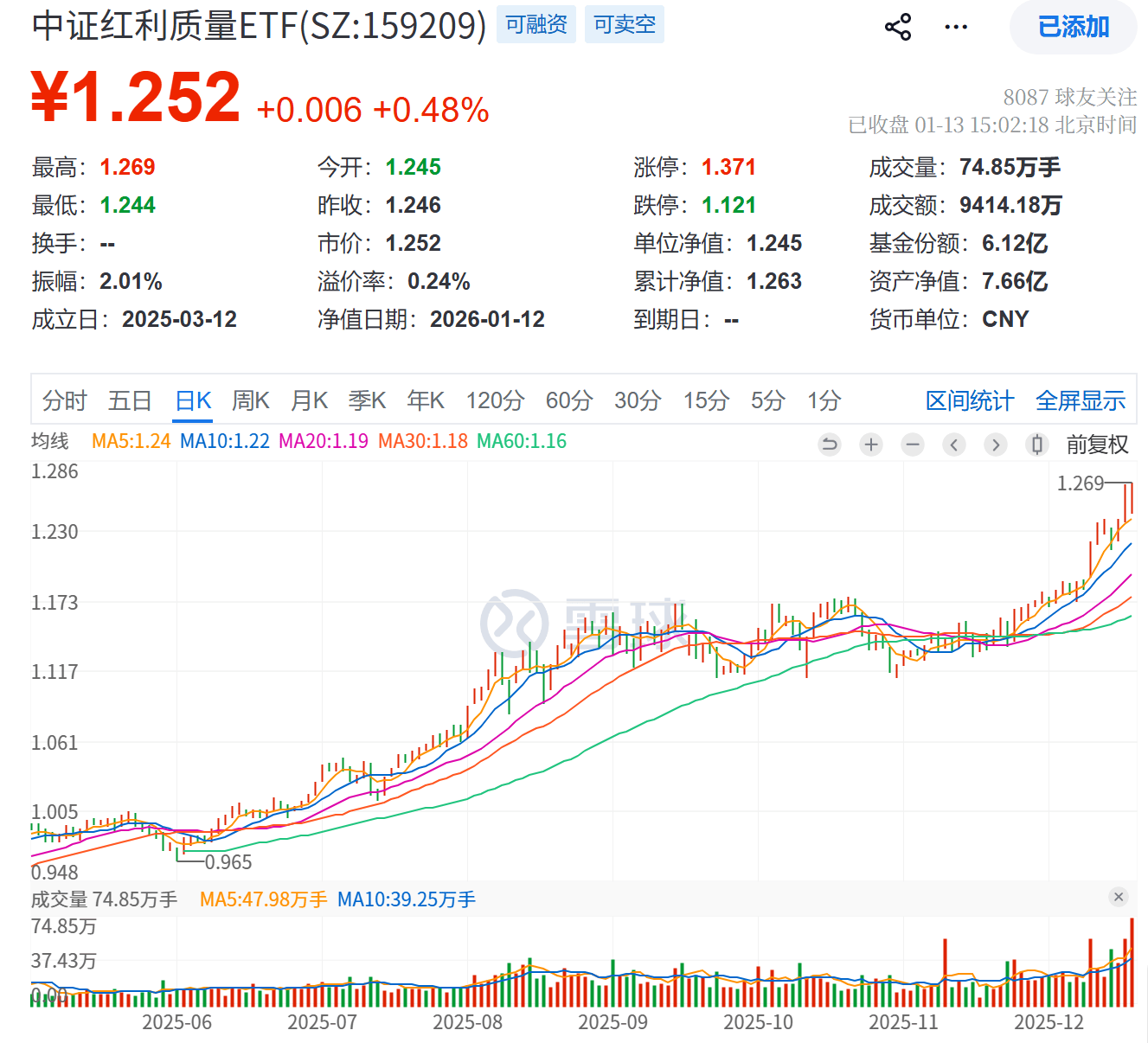1148x1043 pixels.
Task: Expand the 120分 interval option
Action: click(x=493, y=400)
